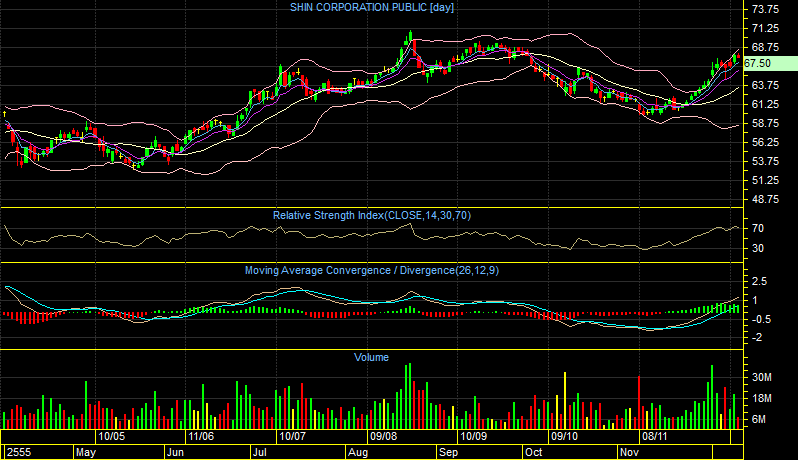This screenshot has width=798, height=460.
Task: Click the 73.75 price axis label
Action: (x=765, y=9)
